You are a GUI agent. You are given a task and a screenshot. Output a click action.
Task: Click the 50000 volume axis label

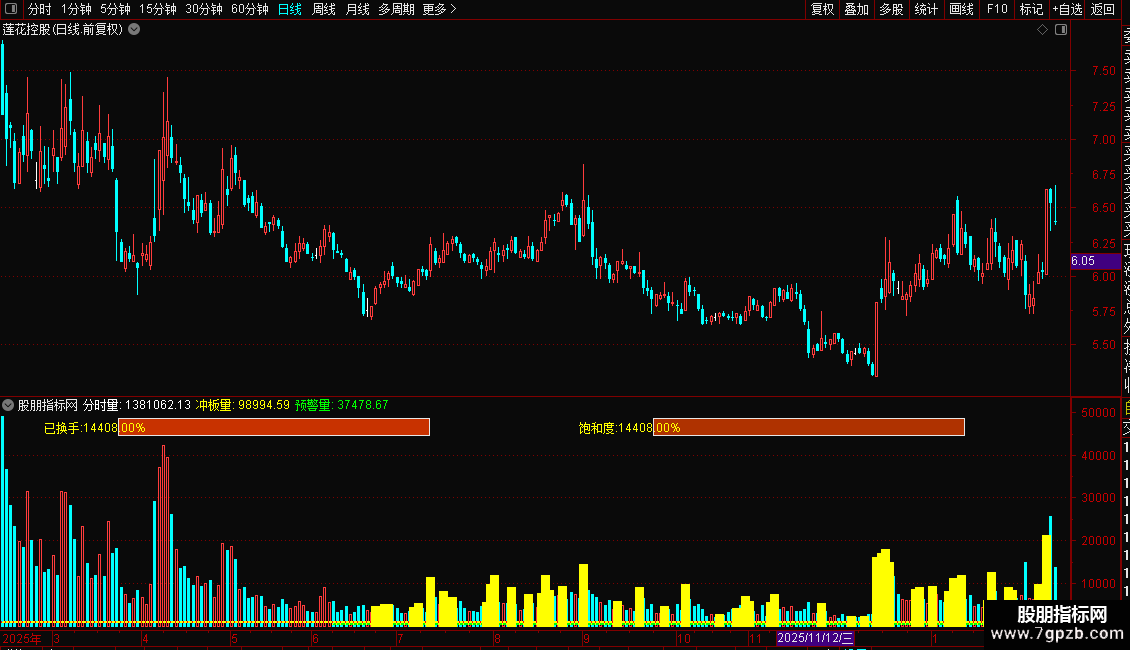[1098, 413]
